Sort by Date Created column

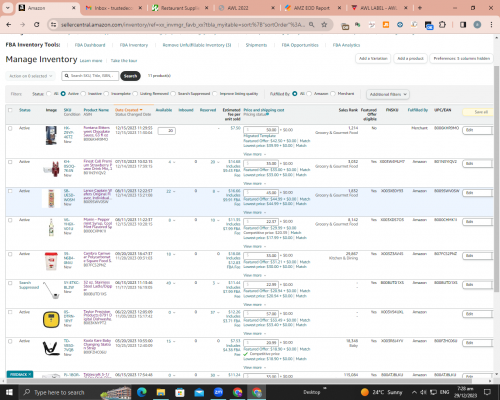128,110
